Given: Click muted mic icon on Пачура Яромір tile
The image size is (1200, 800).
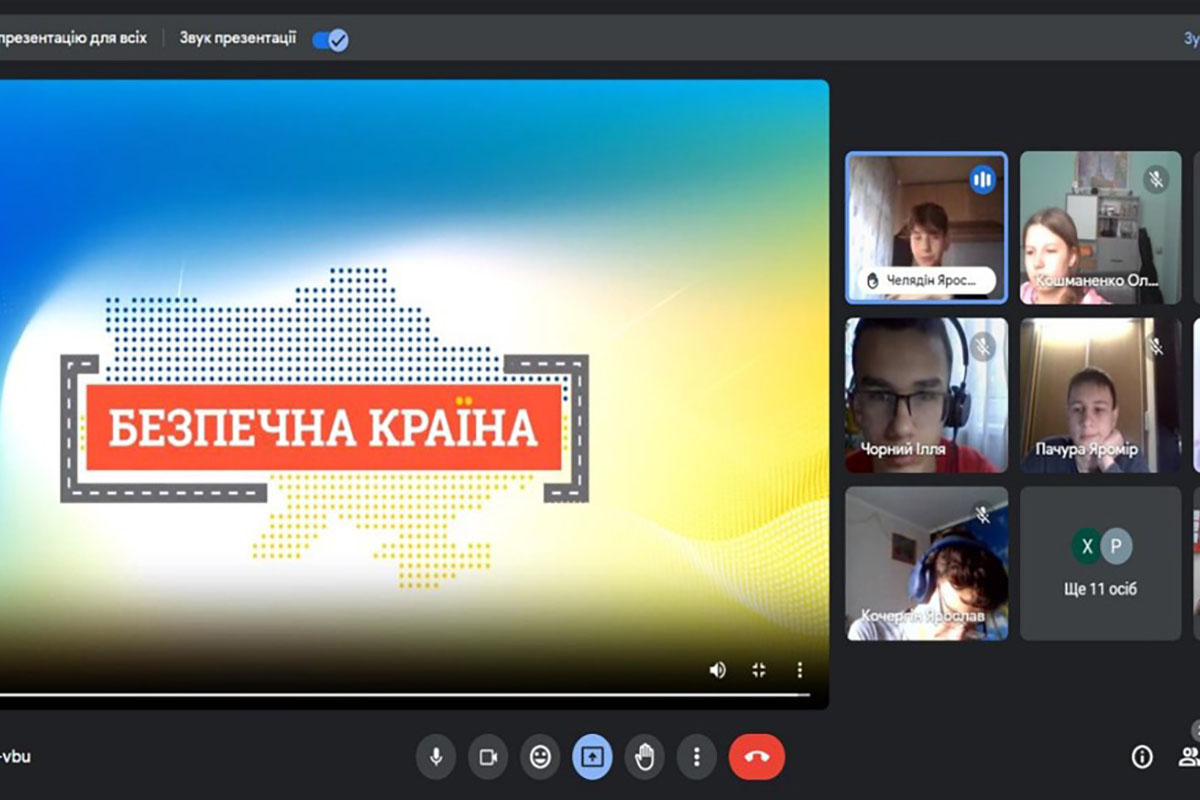Looking at the screenshot, I should click(1156, 346).
